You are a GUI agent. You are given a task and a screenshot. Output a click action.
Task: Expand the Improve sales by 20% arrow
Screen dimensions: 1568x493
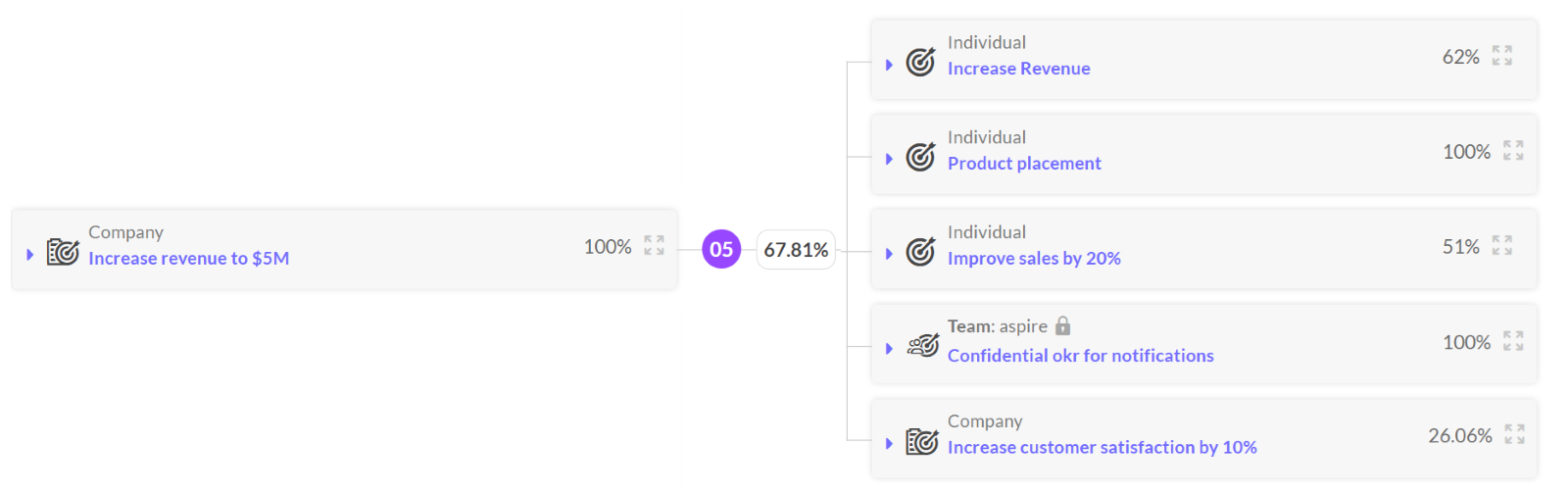889,254
